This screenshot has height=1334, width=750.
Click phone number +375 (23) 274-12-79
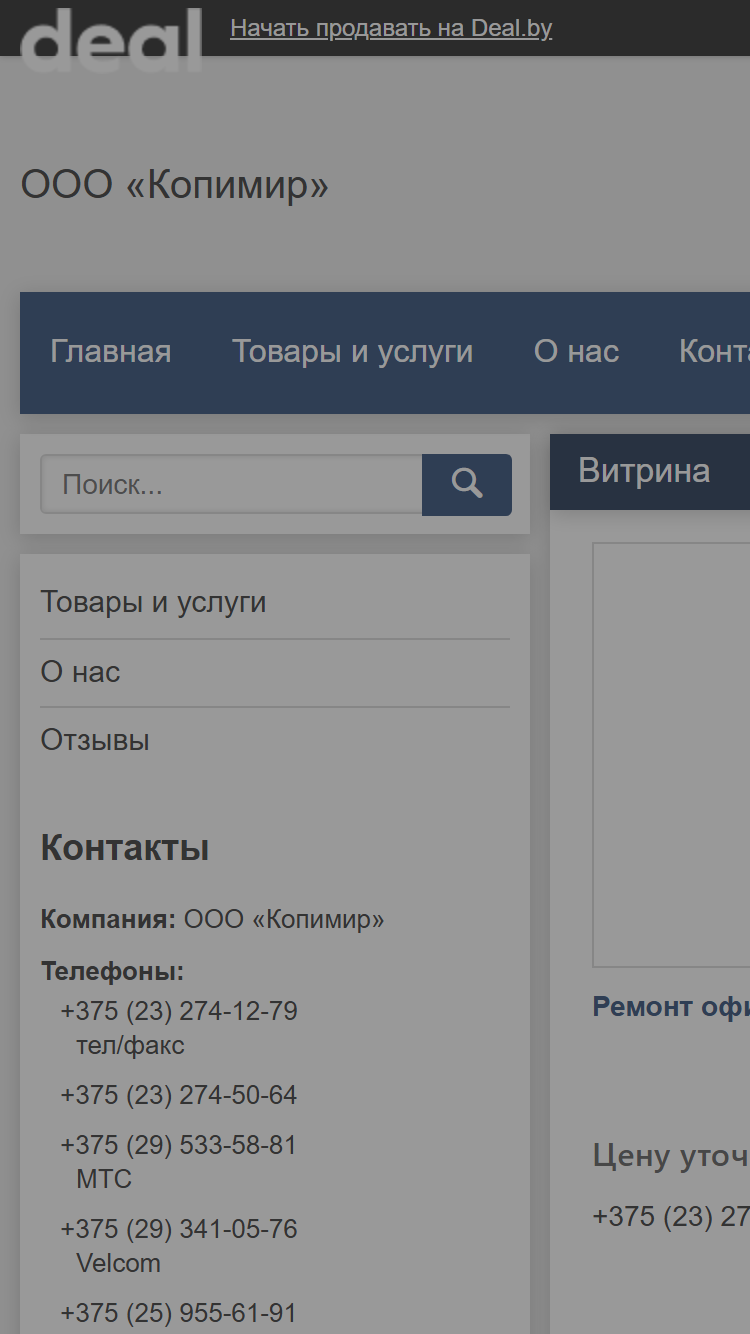(x=179, y=1011)
